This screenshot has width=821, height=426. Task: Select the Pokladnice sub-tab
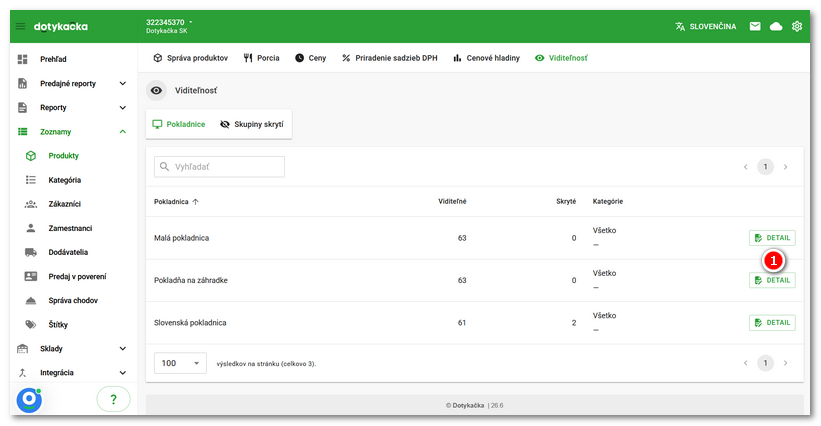point(179,124)
